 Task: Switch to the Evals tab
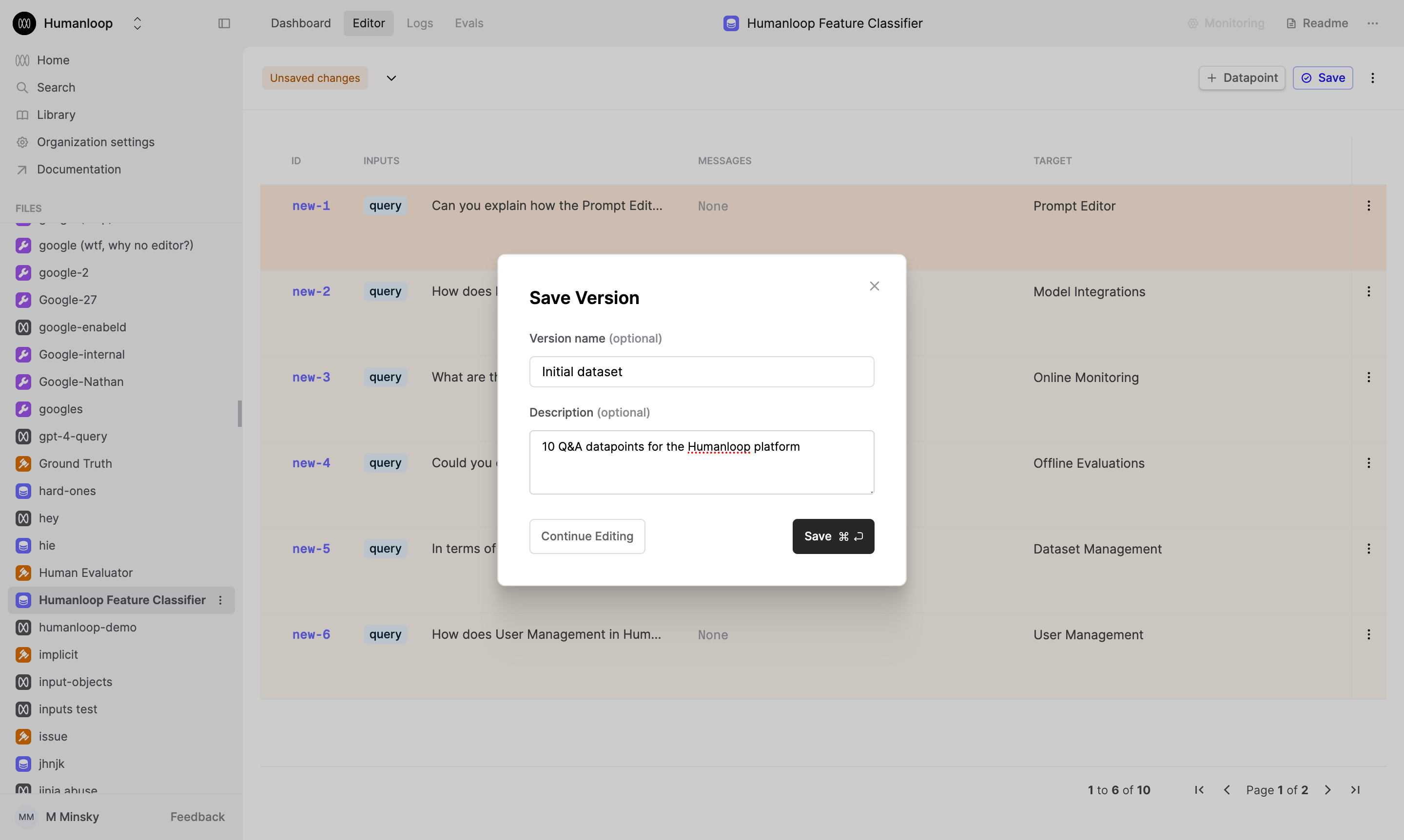[469, 23]
